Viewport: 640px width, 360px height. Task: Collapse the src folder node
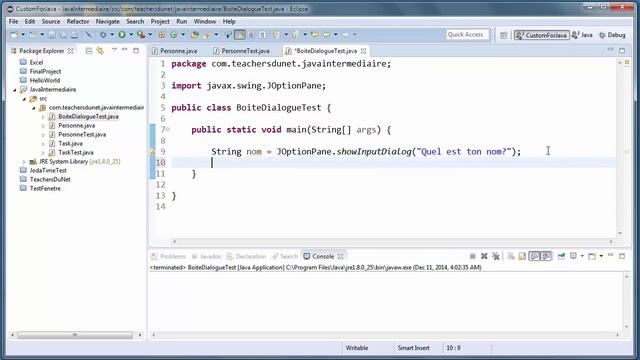pos(24,99)
